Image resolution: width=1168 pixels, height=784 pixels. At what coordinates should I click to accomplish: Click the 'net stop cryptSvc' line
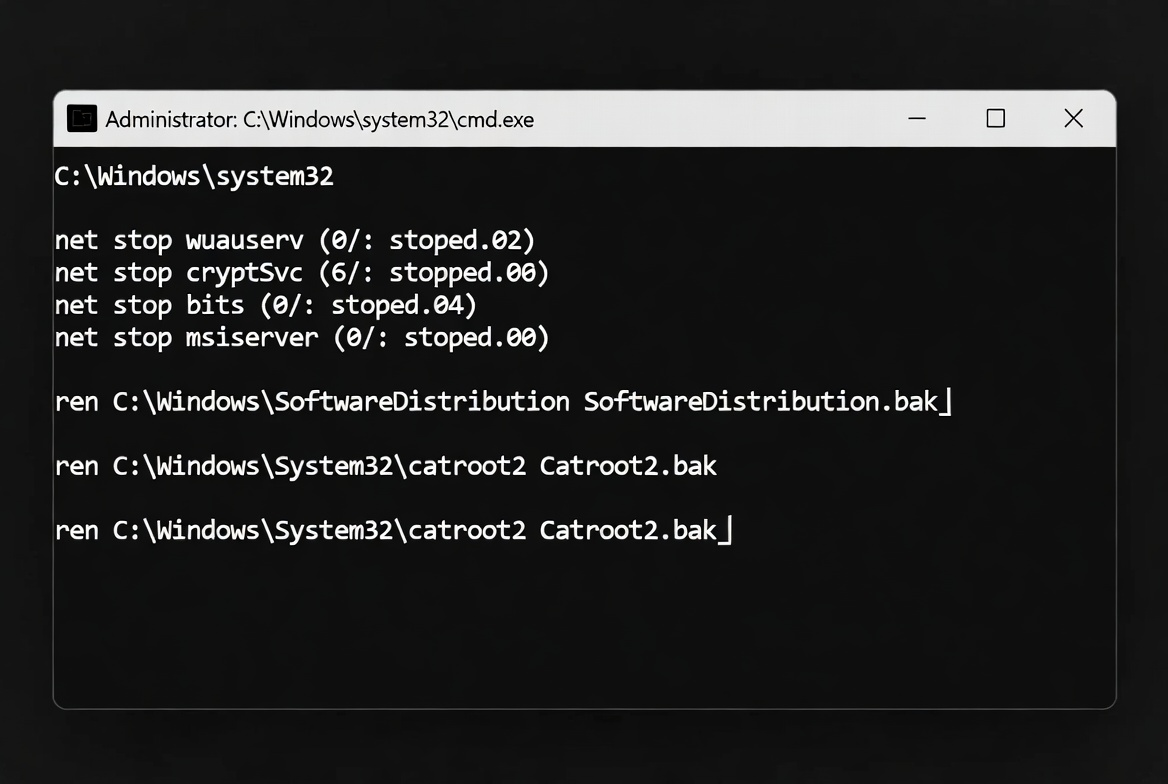pos(300,272)
